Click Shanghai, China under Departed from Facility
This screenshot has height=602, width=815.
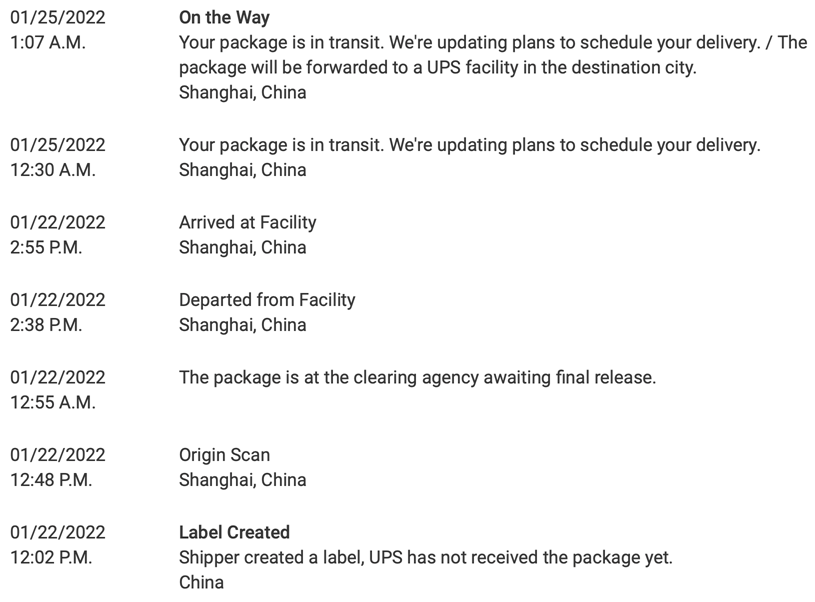pos(242,324)
